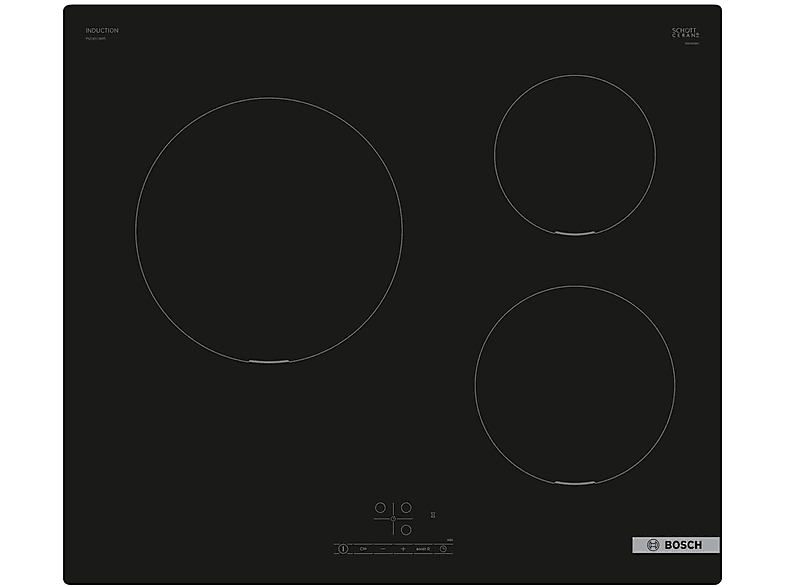Click the small display digits beside zone selector
Screen dimensions: 786x587
(433, 515)
